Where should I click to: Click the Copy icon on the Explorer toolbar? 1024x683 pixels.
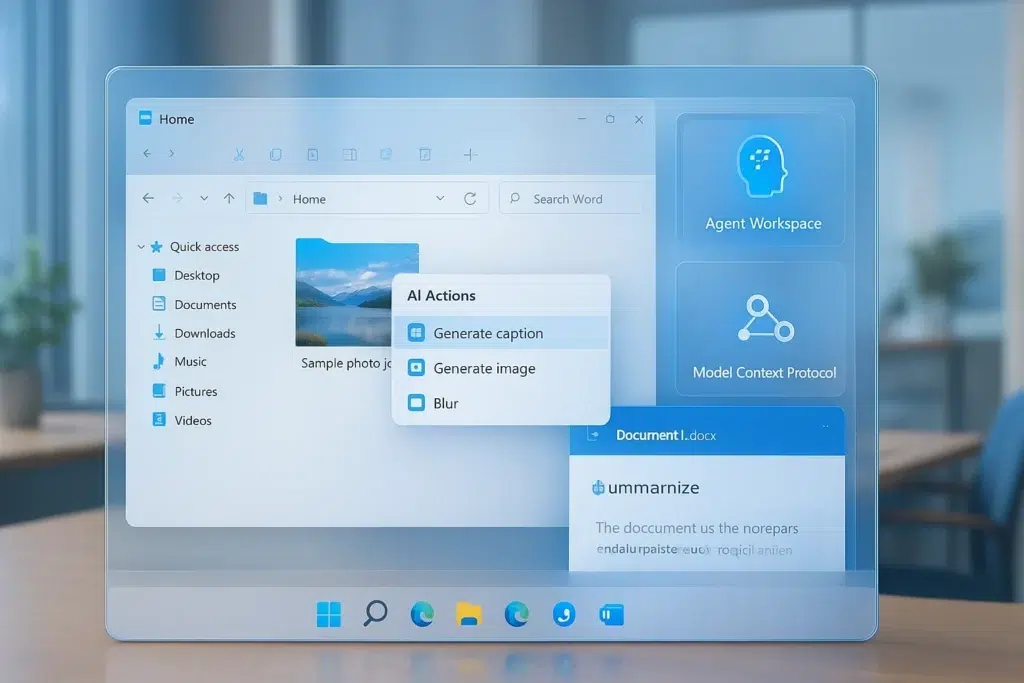point(276,154)
